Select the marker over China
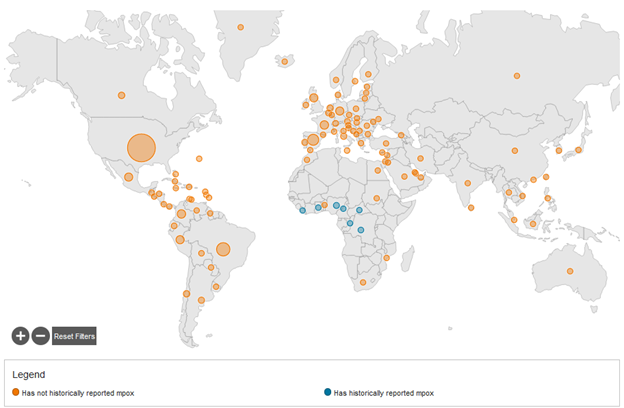 pos(516,151)
